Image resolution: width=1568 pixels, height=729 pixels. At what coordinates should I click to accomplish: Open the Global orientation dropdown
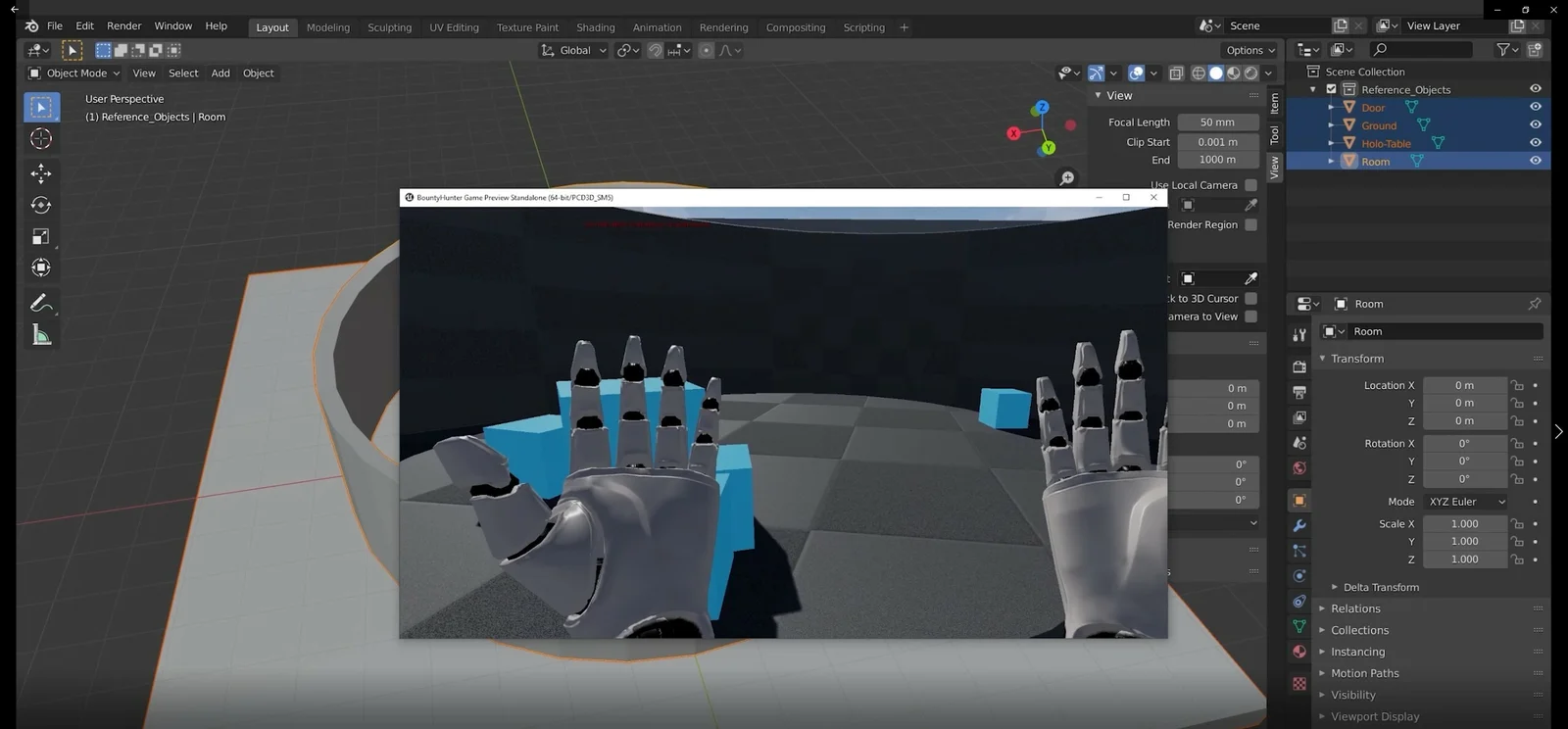click(x=574, y=50)
